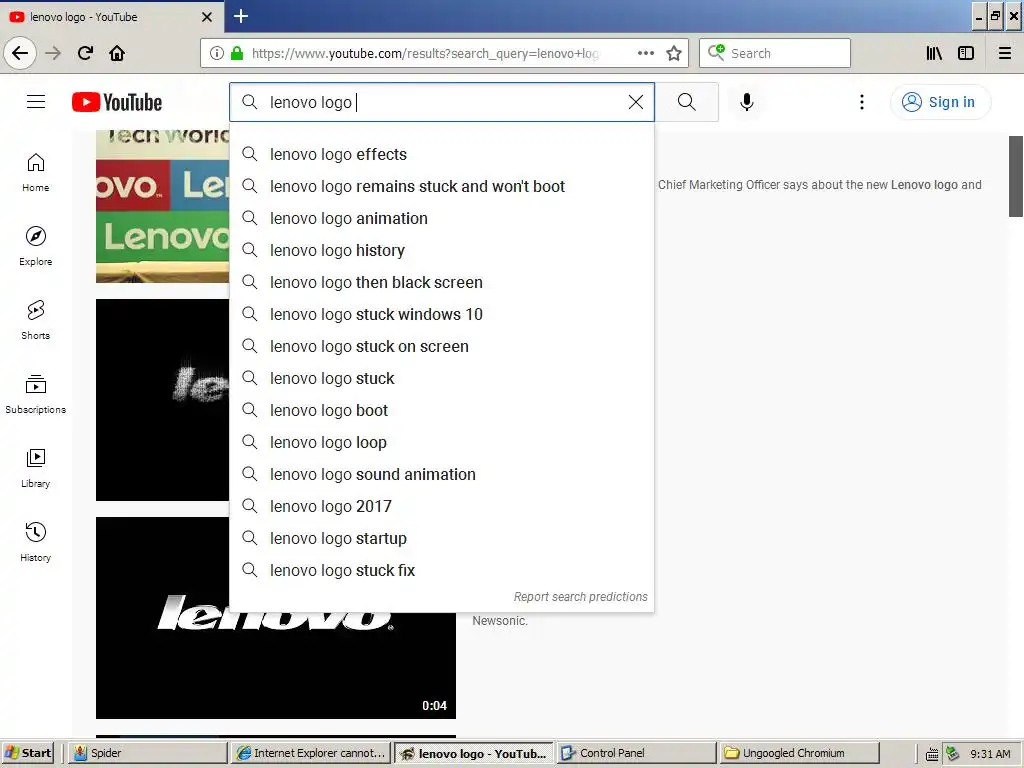This screenshot has width=1024, height=768.
Task: Choose the plain 'lenovo logo stuck' suggestion
Action: [x=441, y=378]
